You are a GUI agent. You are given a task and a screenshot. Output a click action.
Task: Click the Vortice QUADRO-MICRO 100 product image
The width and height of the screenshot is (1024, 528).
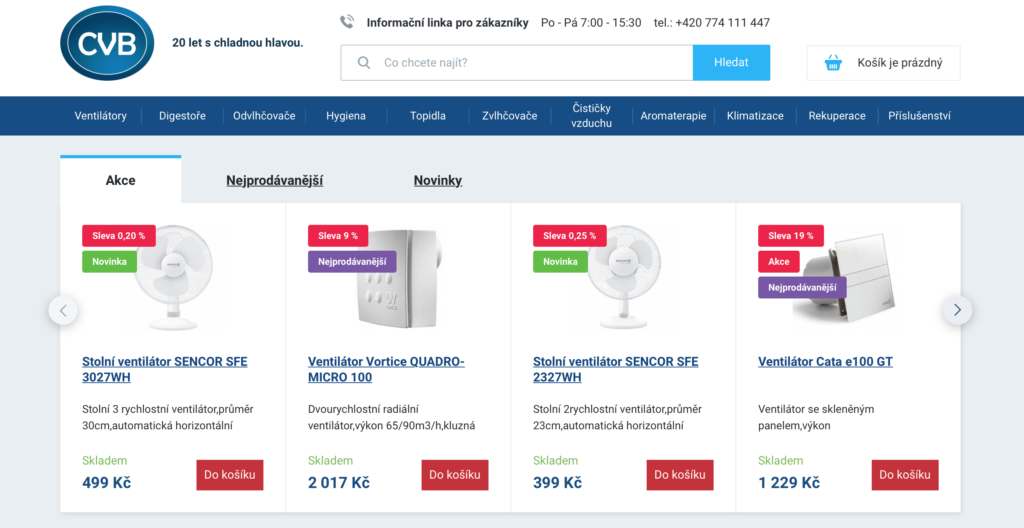(x=400, y=278)
